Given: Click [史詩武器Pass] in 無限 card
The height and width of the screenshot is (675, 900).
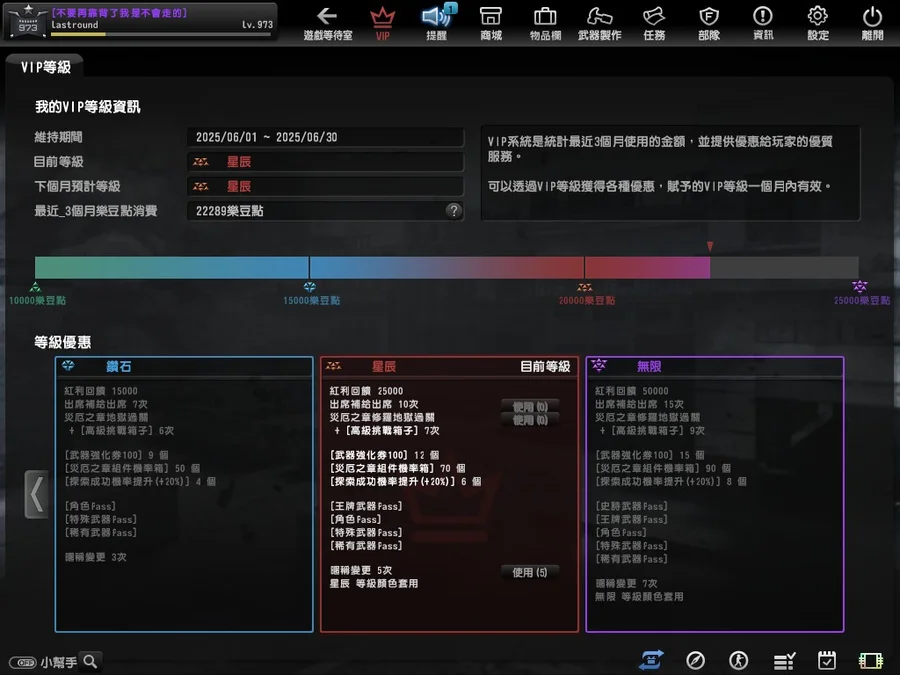Looking at the screenshot, I should pos(631,506).
